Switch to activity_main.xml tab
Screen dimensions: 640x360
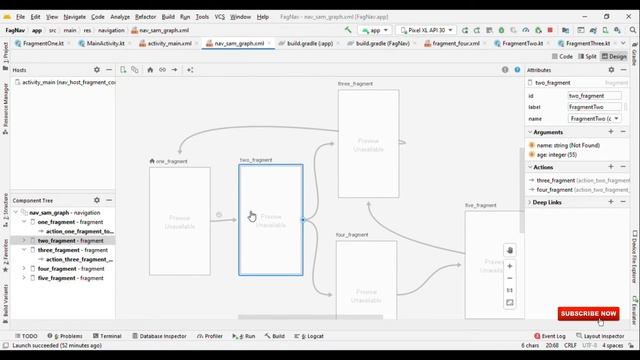[x=169, y=43]
